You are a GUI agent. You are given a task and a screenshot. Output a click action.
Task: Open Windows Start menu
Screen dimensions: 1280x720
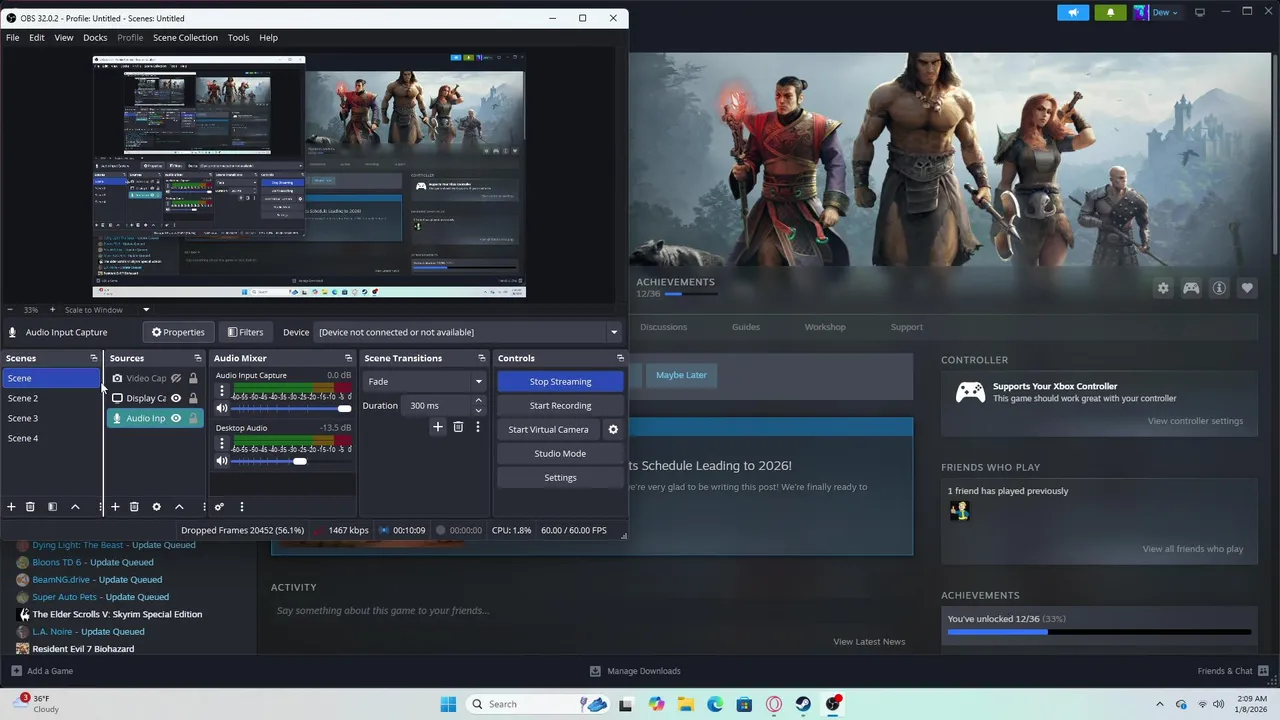[448, 704]
